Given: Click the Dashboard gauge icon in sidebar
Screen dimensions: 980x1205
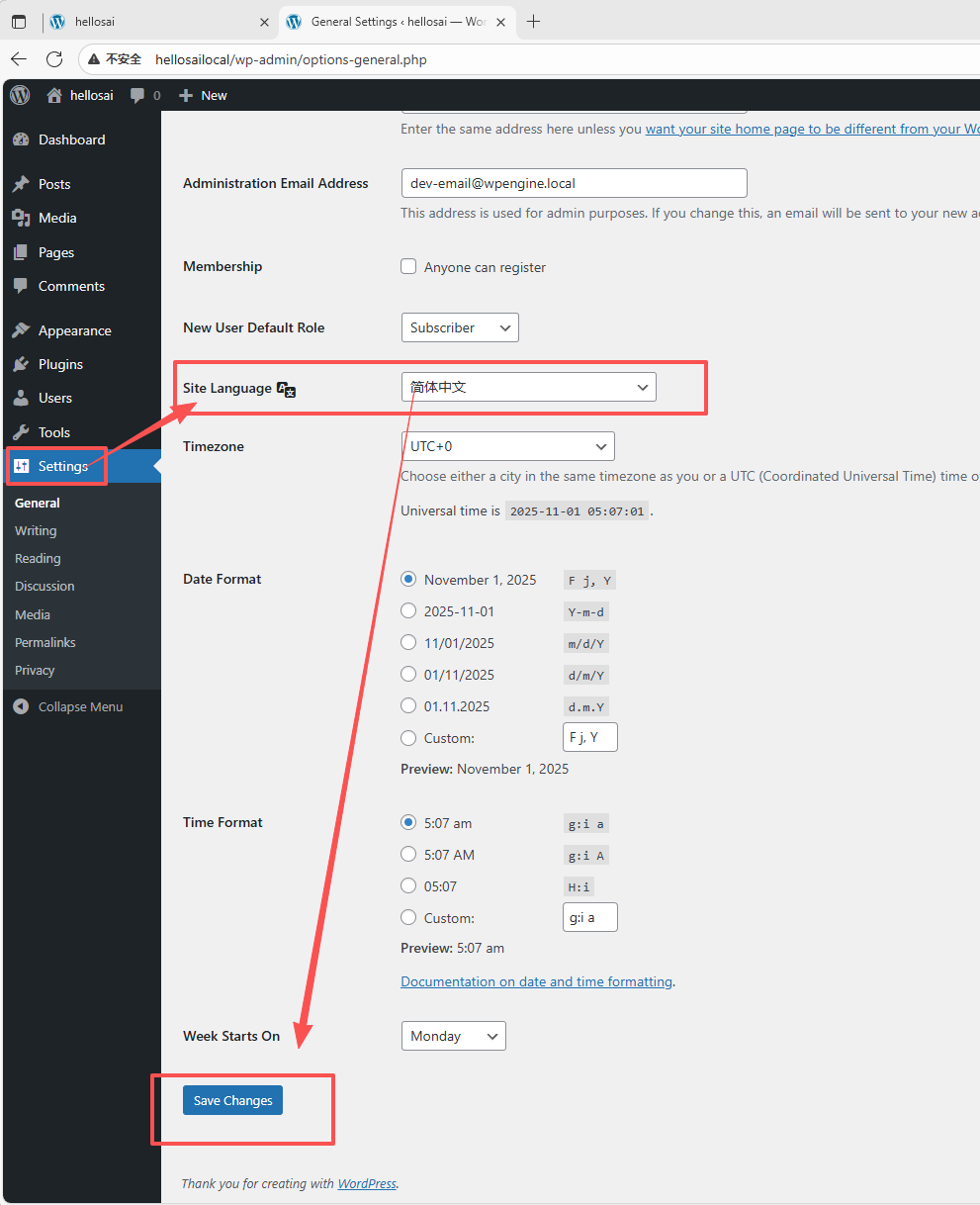Looking at the screenshot, I should (21, 139).
